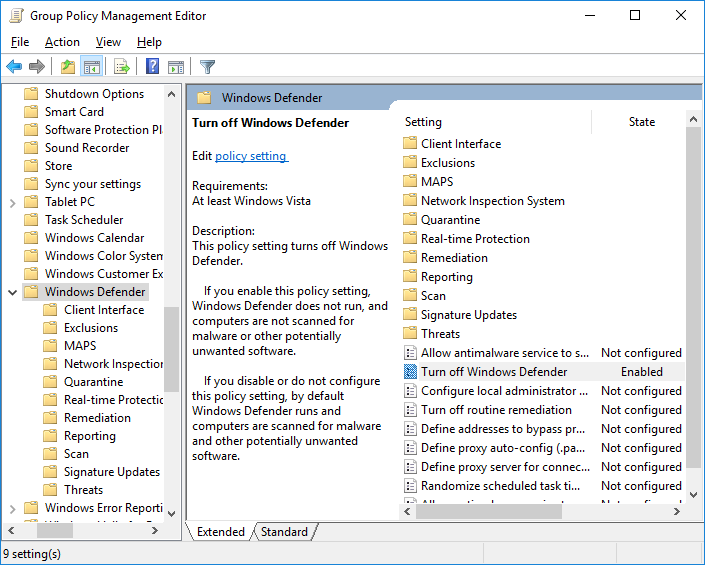The height and width of the screenshot is (565, 705).
Task: Click the Up one level folder icon
Action: click(x=68, y=67)
